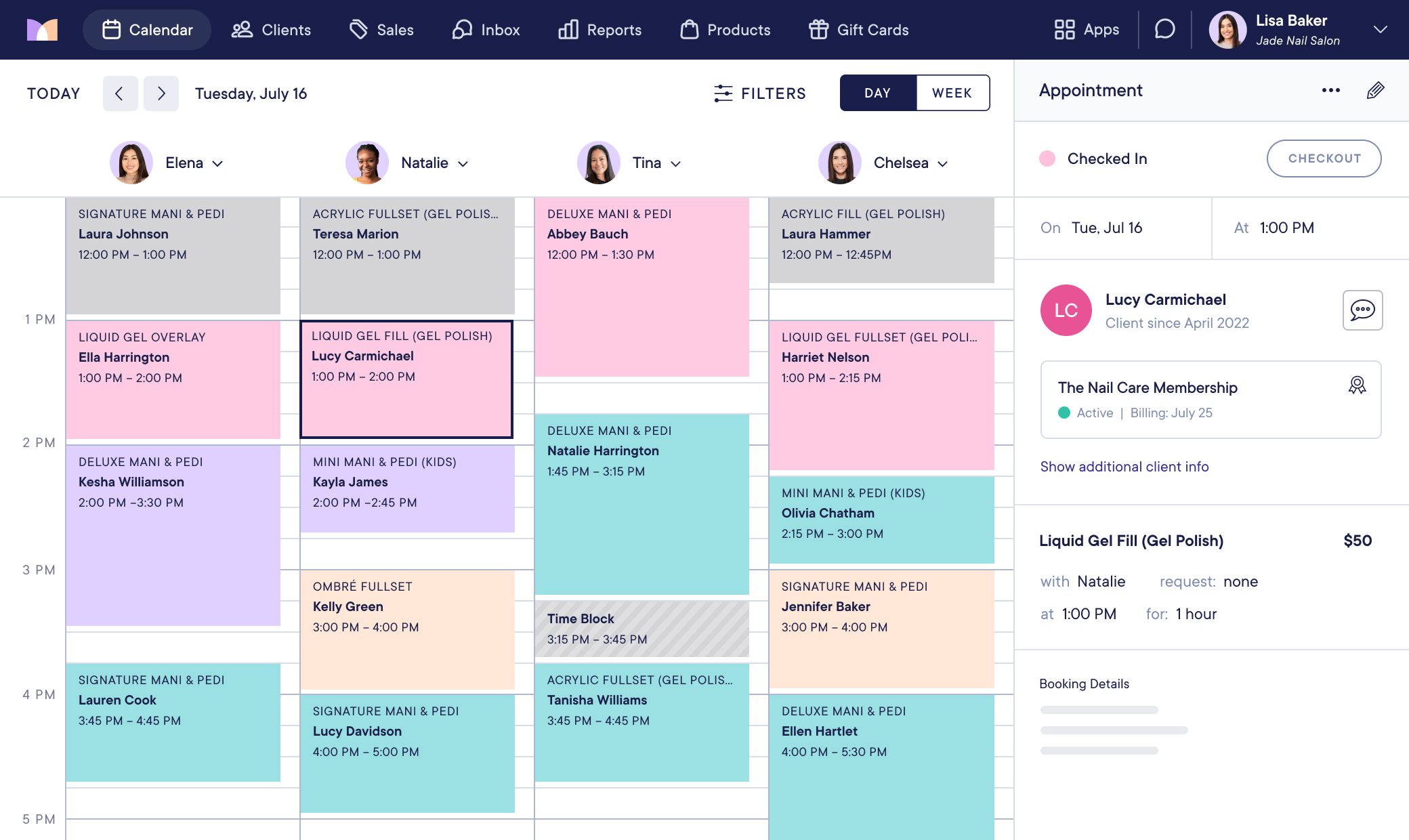Click the CHECKOUT button

coord(1324,159)
